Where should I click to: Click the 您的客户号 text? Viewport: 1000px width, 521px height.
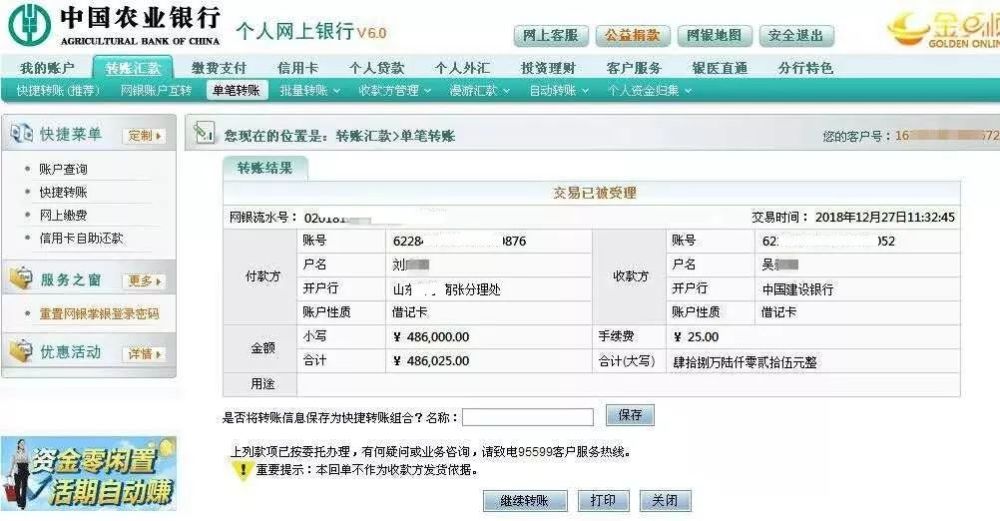click(x=856, y=136)
